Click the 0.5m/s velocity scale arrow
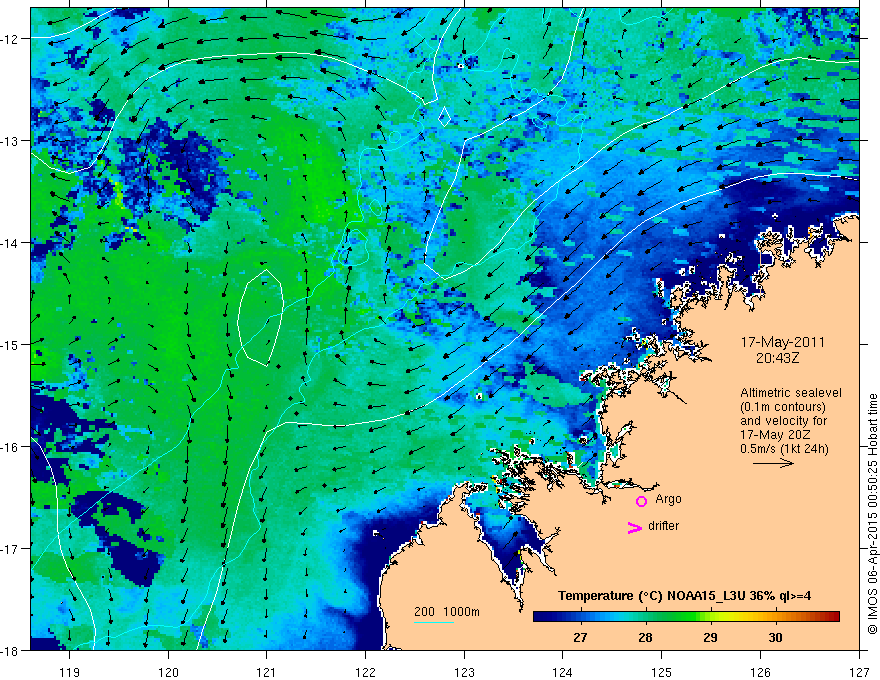 [x=773, y=463]
